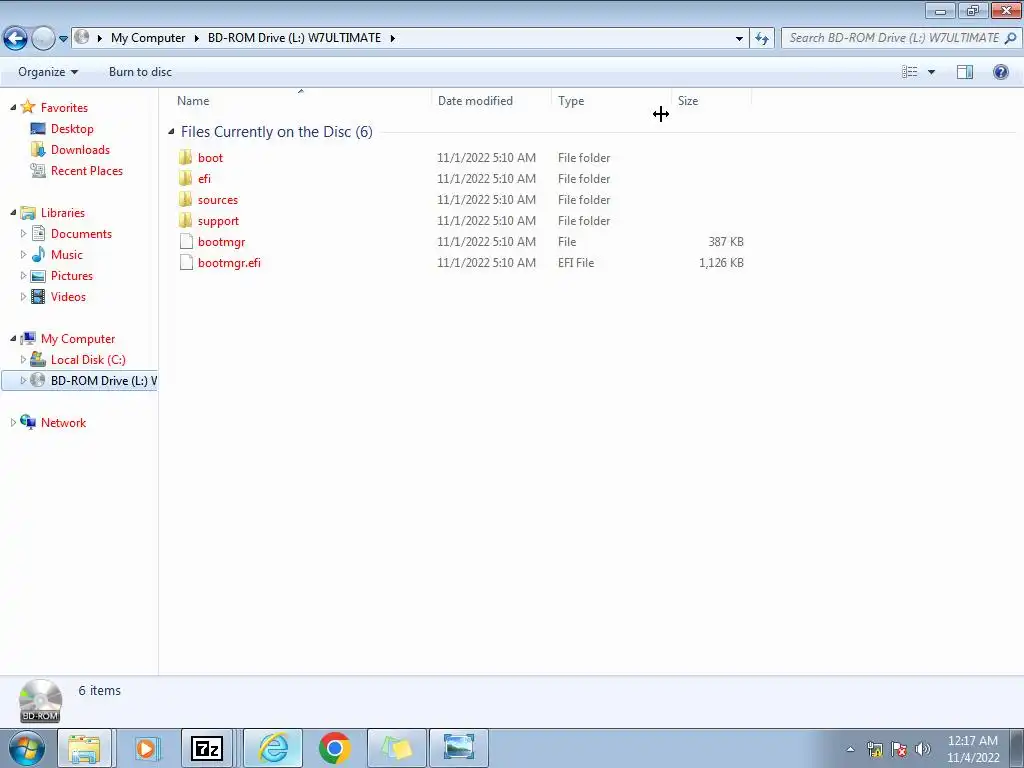Screen dimensions: 1024x768
Task: Click the file name 'bootmgr.efi'
Action: pos(229,263)
